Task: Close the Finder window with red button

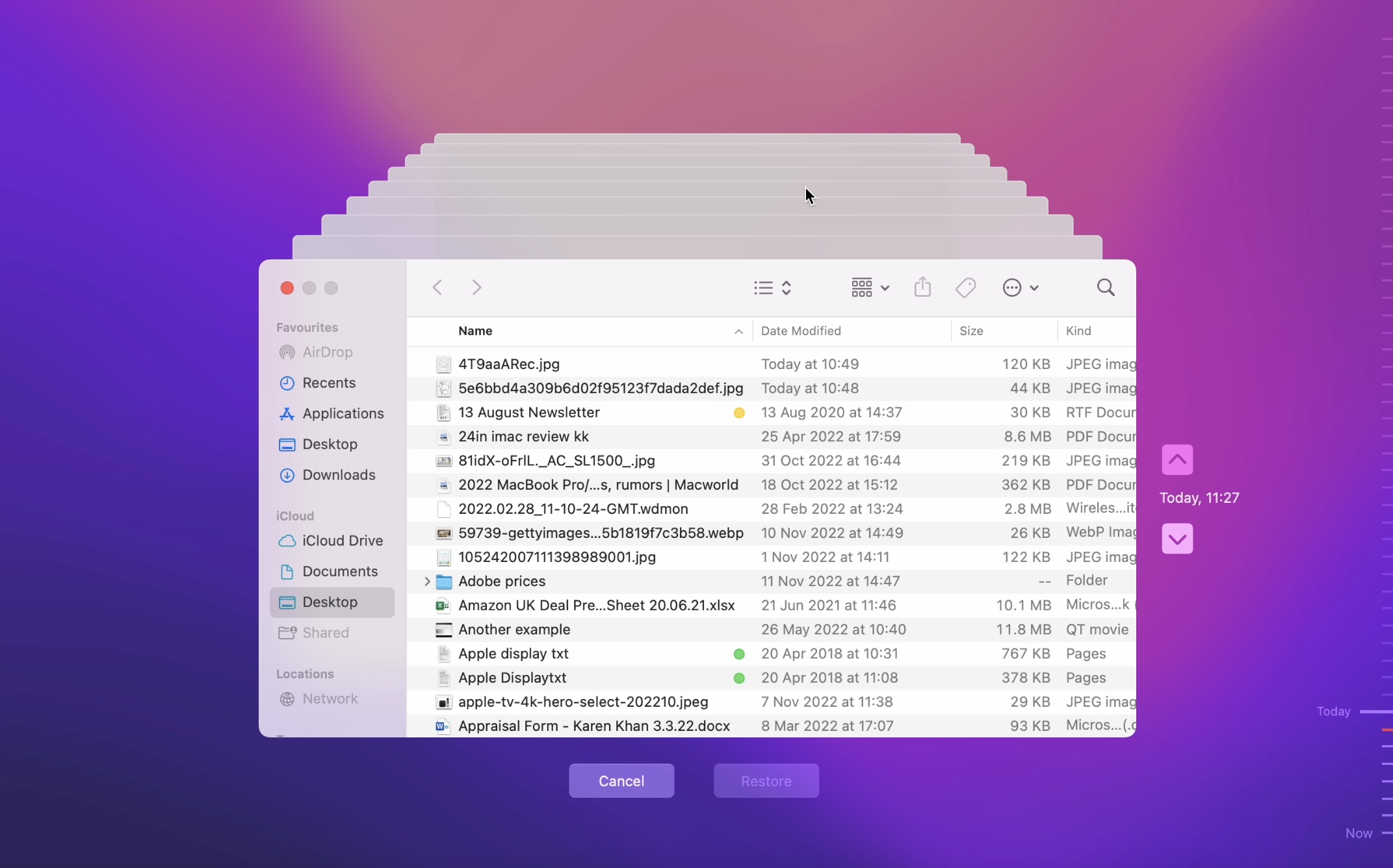Action: pos(287,288)
